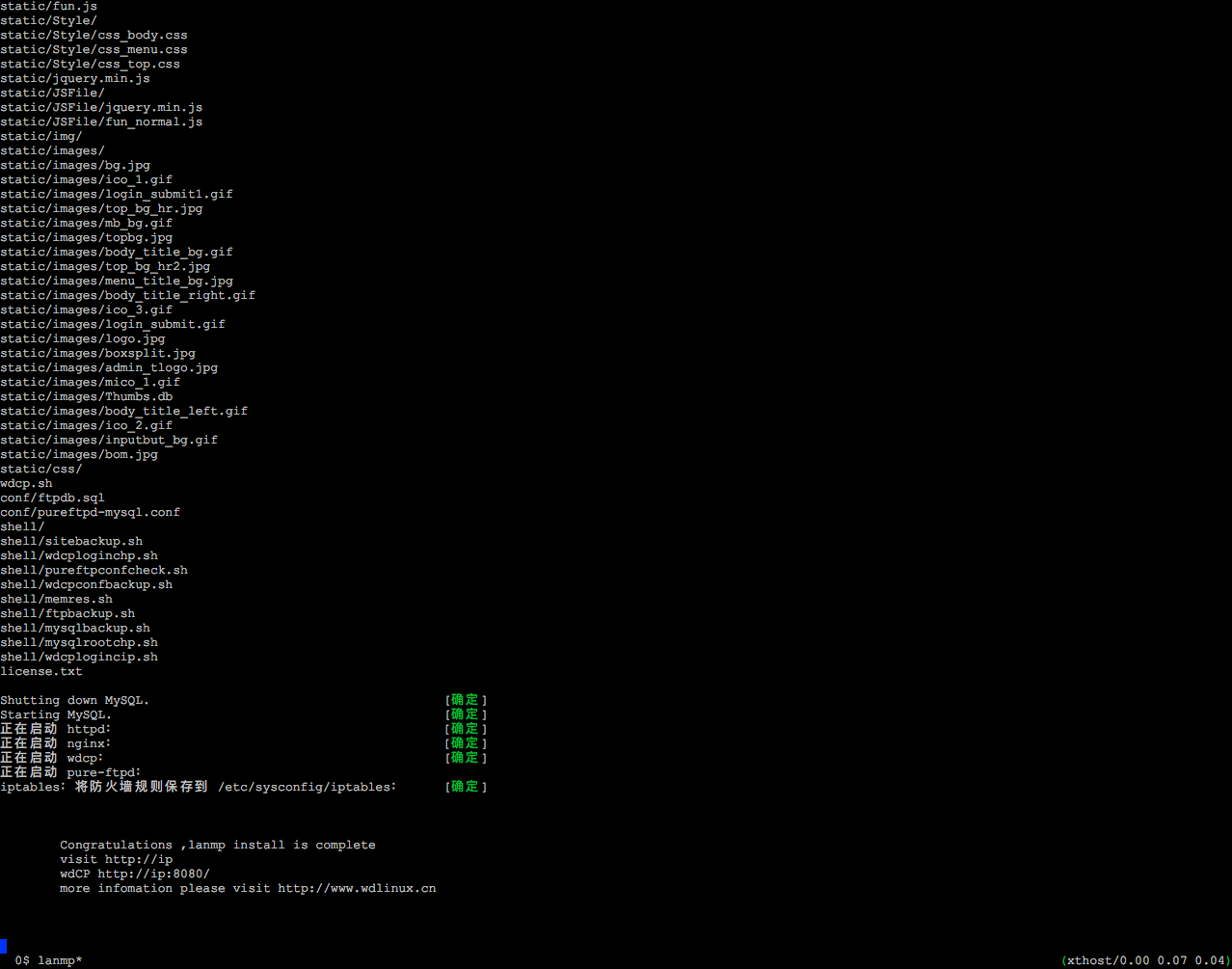The height and width of the screenshot is (969, 1232).
Task: Click the line static/fun.js
Action: click(x=48, y=6)
